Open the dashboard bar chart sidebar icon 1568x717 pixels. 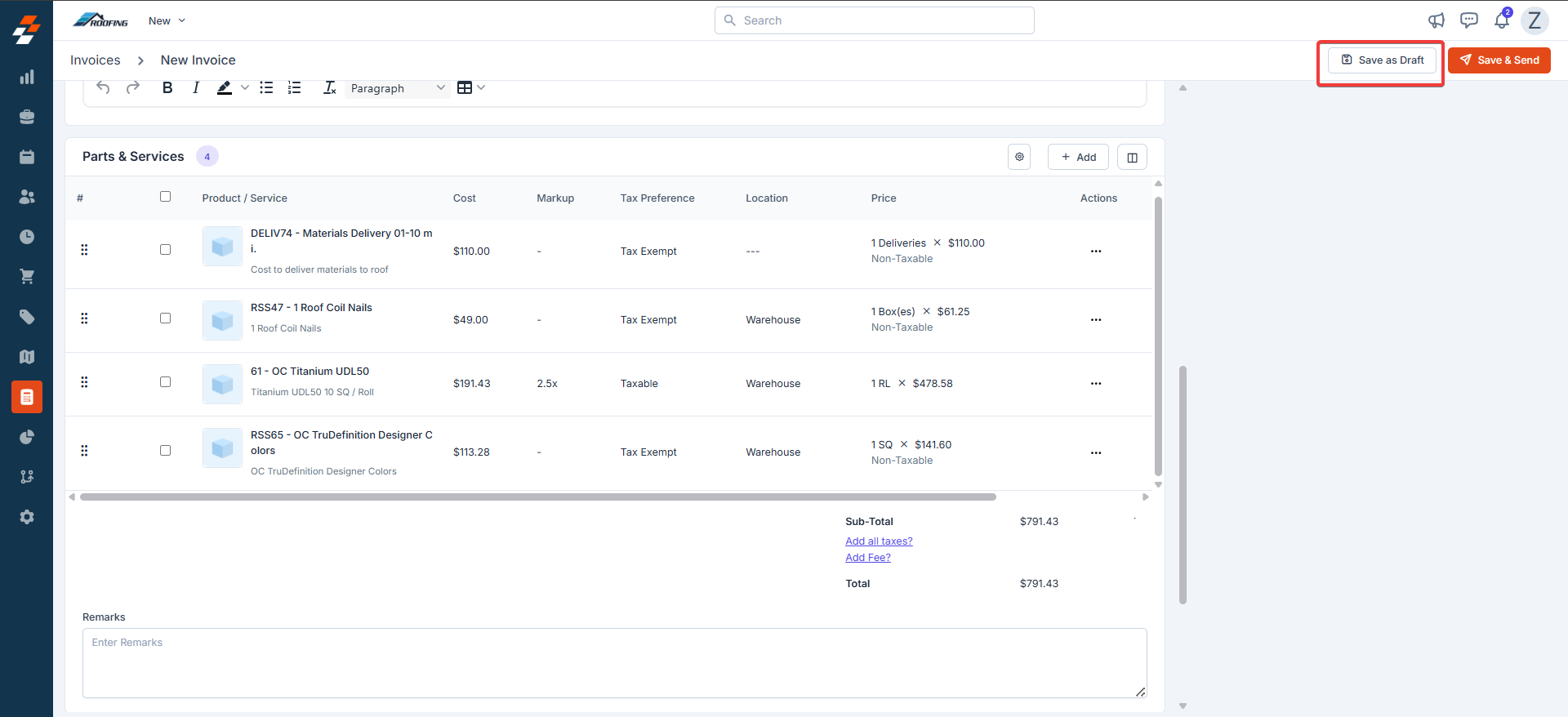[x=27, y=78]
